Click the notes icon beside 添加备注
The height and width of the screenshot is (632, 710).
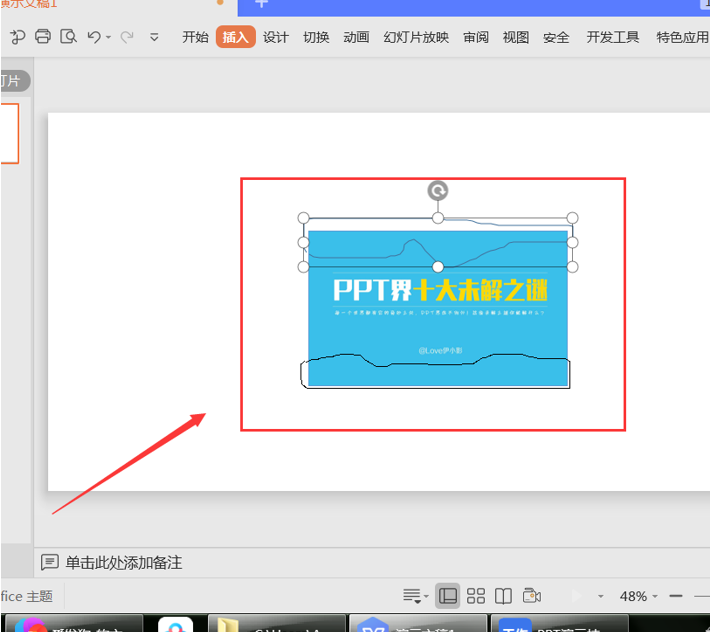(49, 562)
